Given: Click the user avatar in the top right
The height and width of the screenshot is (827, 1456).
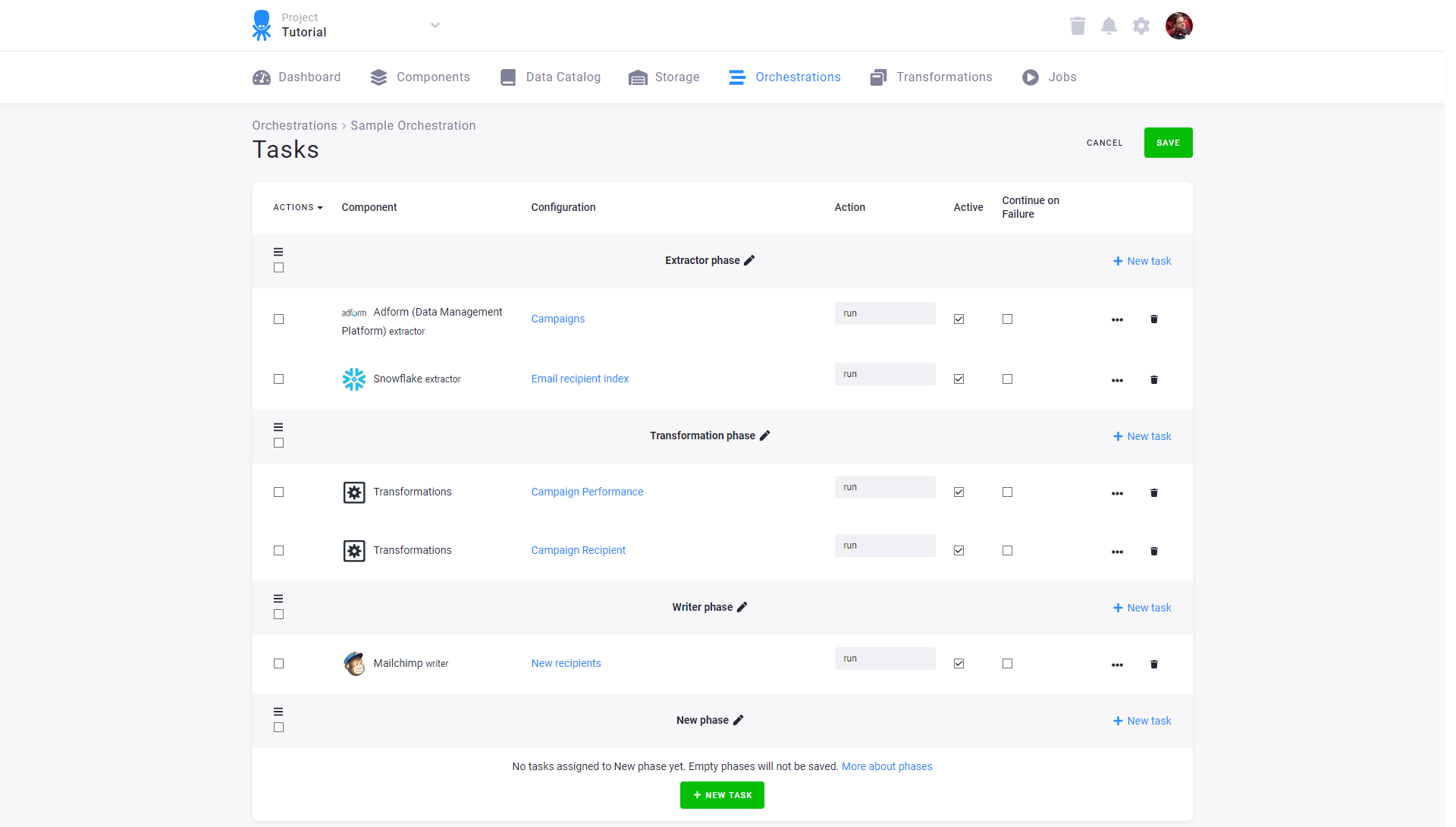Looking at the screenshot, I should [x=1178, y=25].
